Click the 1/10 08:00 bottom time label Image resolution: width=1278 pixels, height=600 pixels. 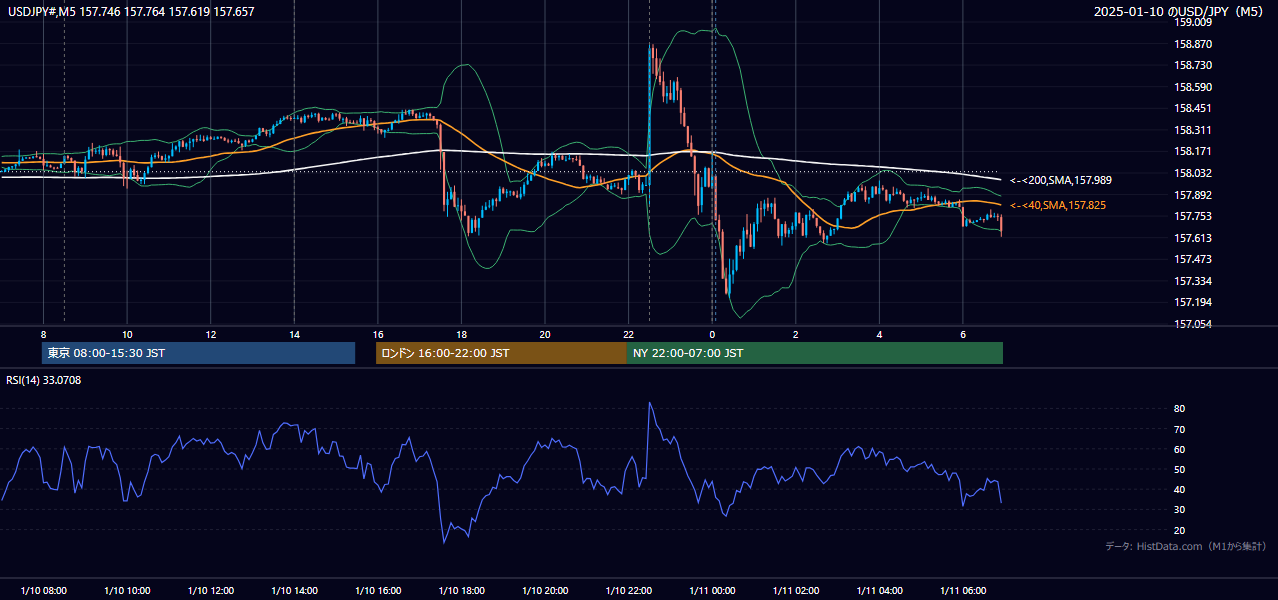[x=43, y=591]
